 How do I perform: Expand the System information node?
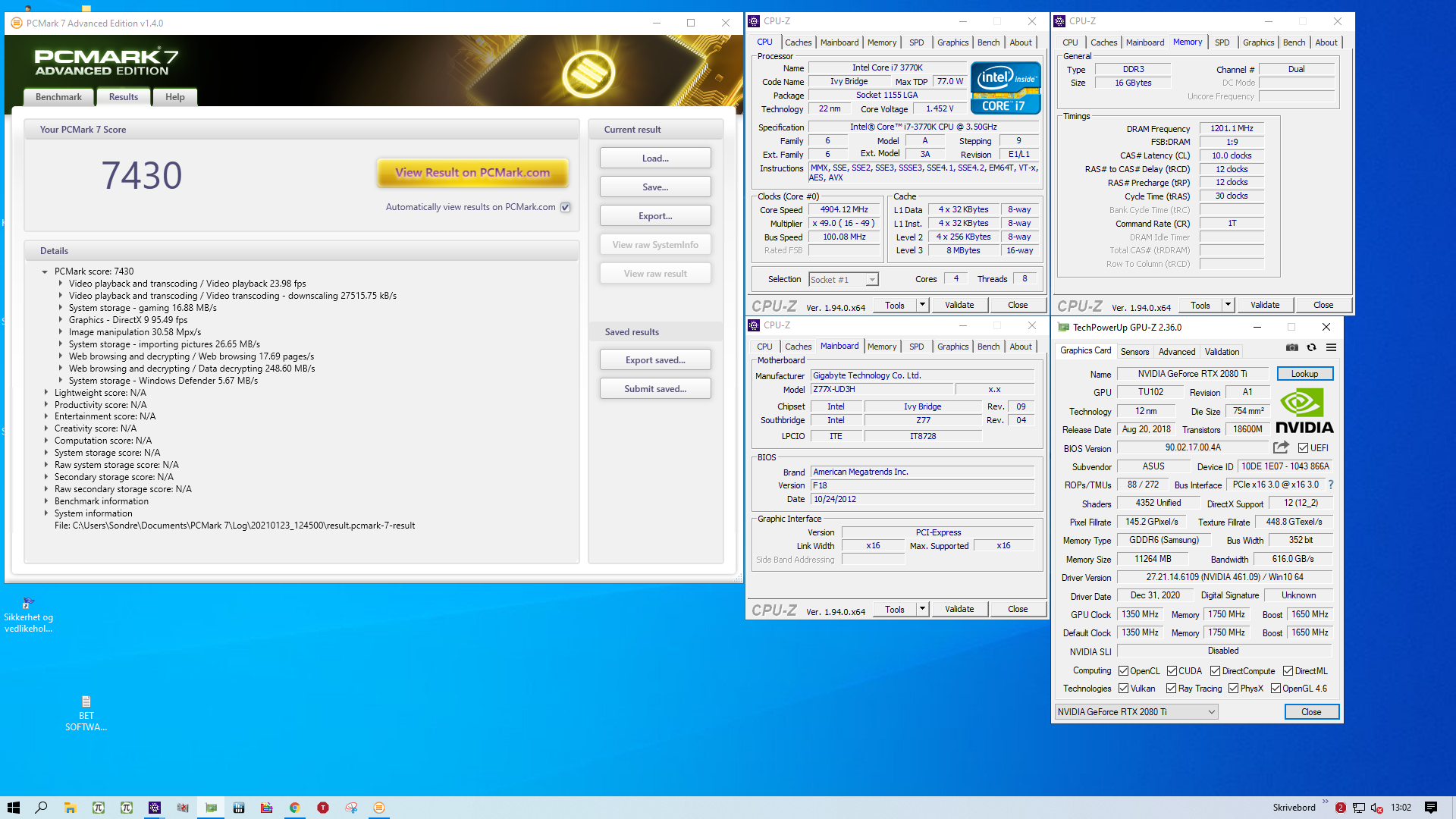point(46,513)
